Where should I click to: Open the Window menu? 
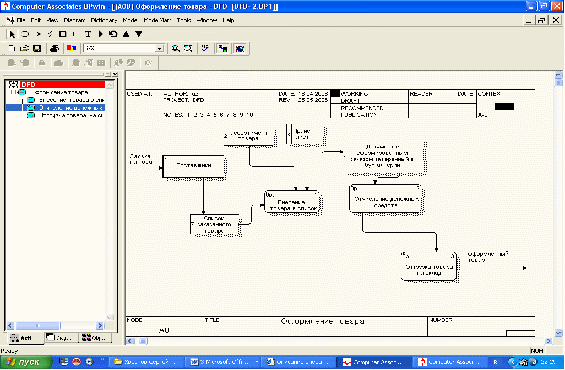click(x=207, y=20)
